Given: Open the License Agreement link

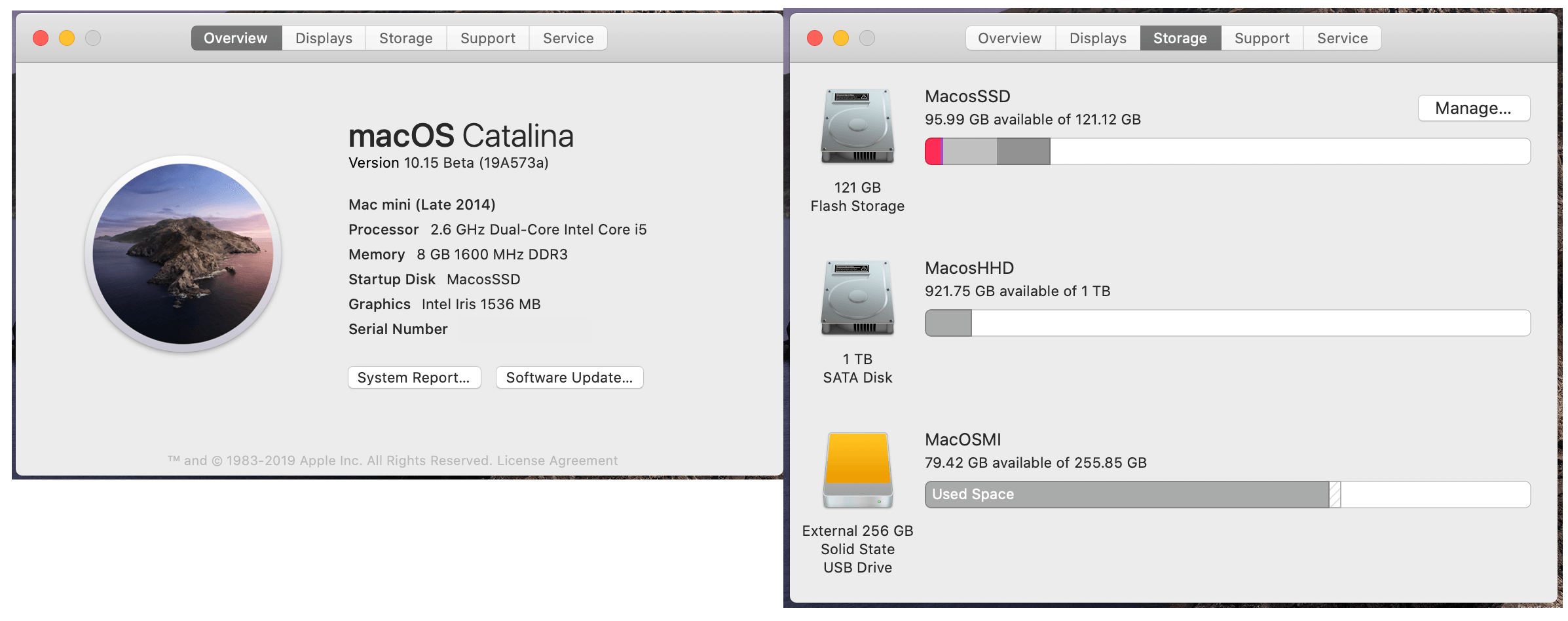Looking at the screenshot, I should coord(557,461).
